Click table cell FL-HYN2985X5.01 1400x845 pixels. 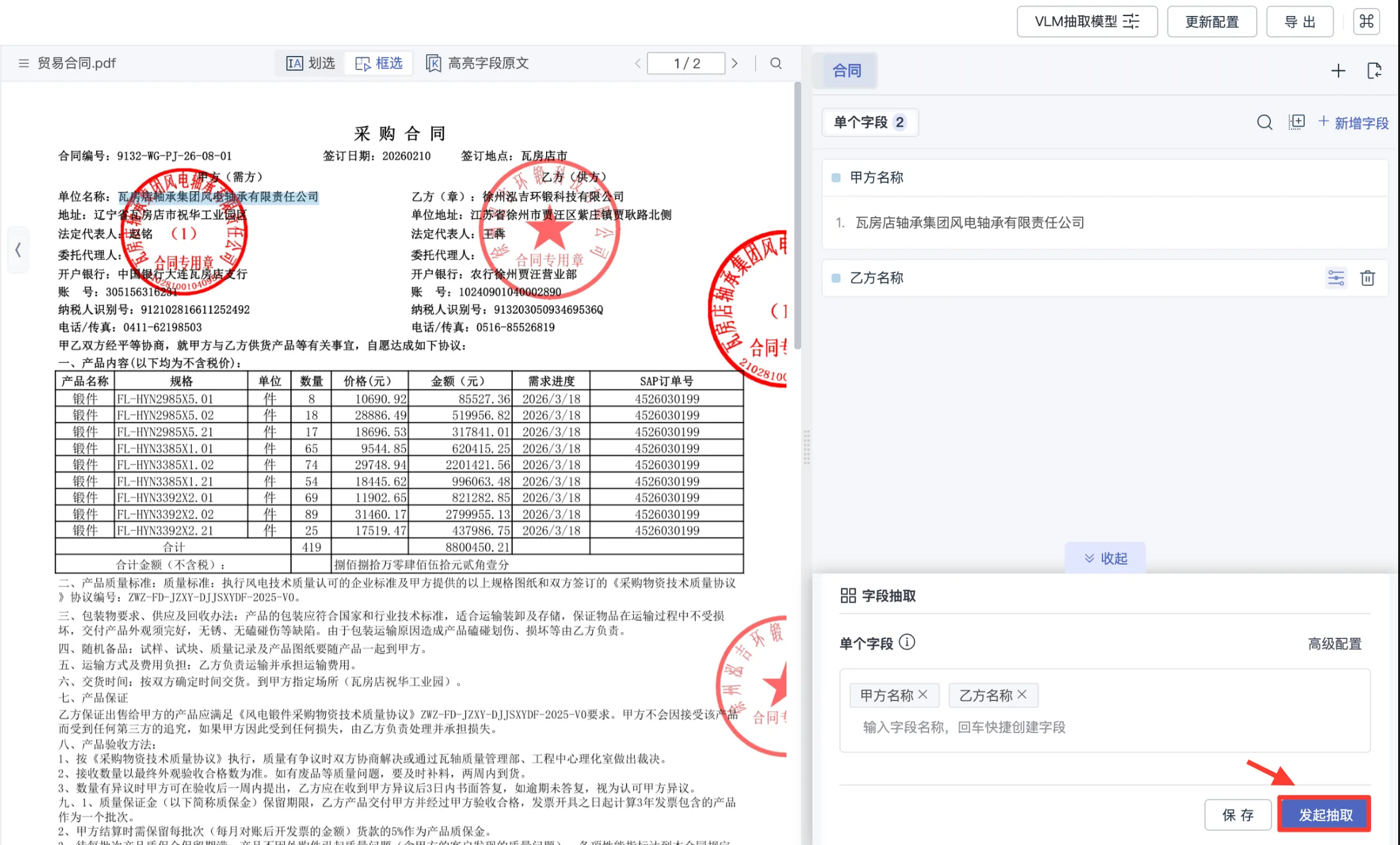(x=181, y=399)
